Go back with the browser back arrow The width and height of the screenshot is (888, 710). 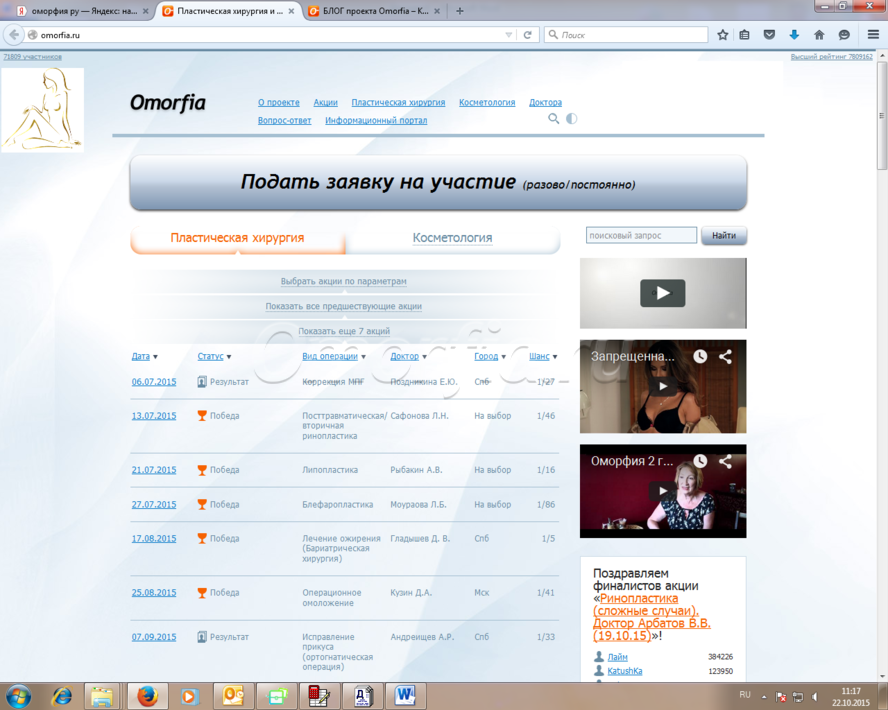14,35
